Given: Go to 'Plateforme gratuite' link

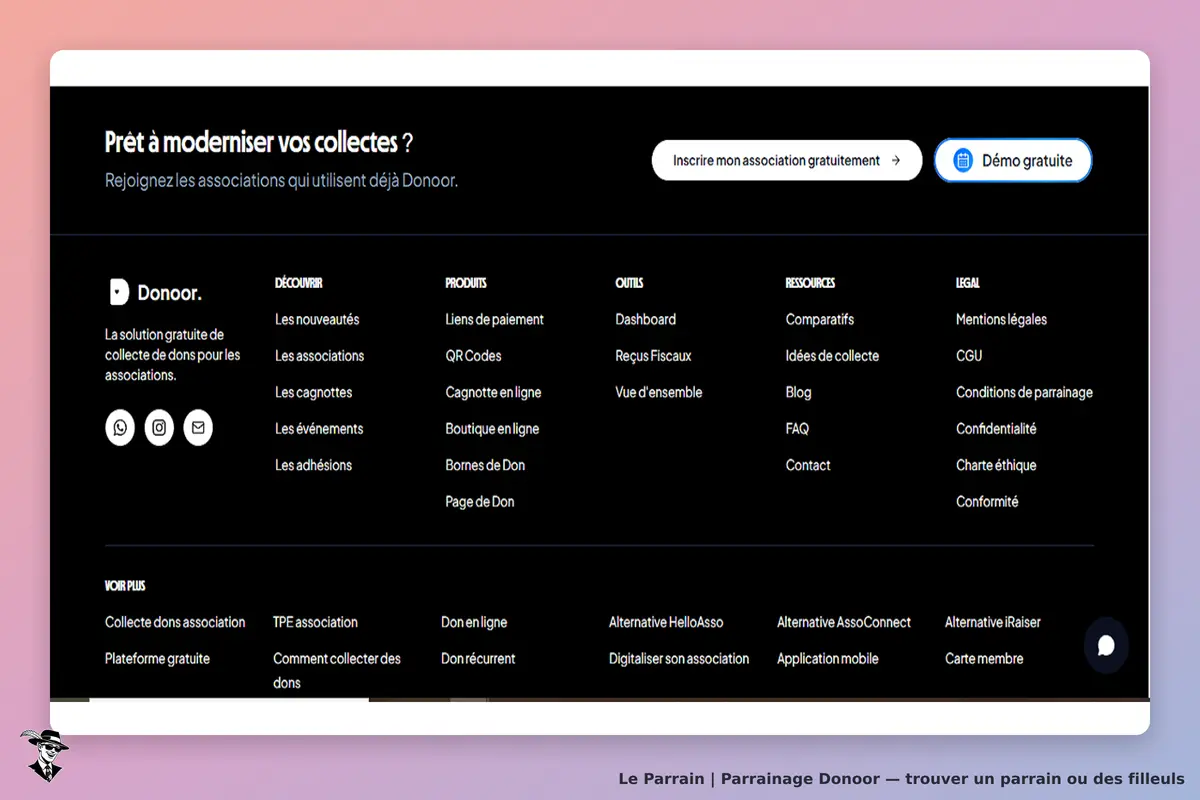Looking at the screenshot, I should pos(158,659).
